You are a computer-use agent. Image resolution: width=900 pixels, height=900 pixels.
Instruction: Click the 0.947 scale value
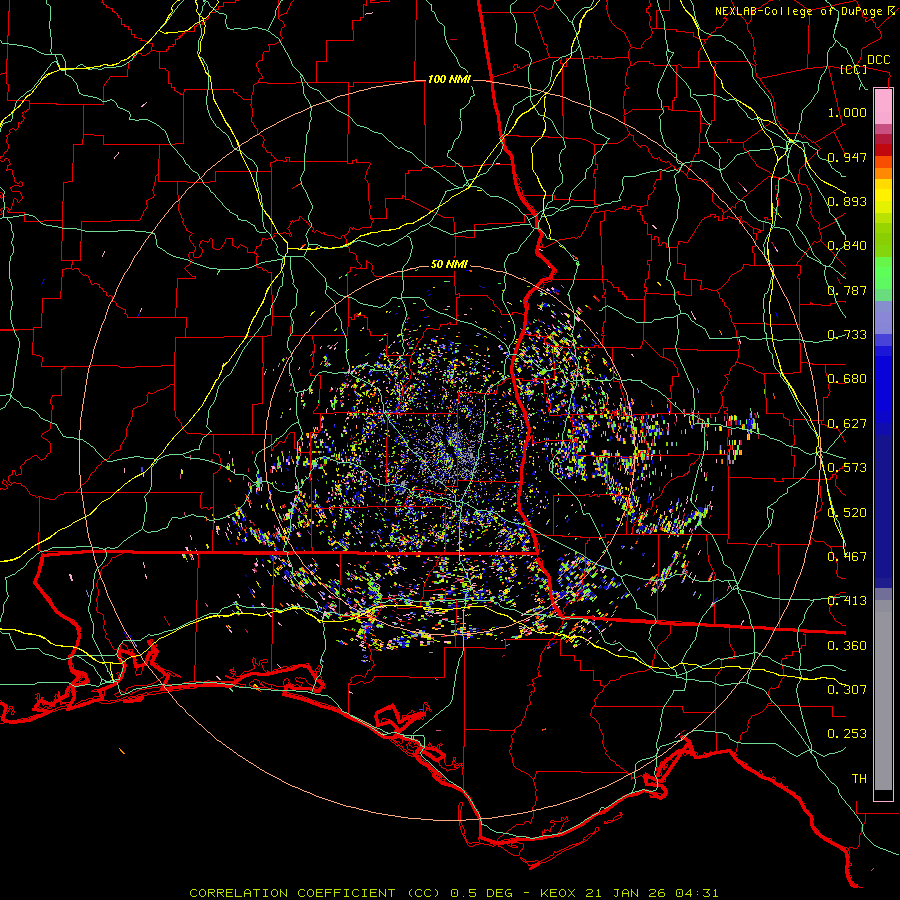847,157
